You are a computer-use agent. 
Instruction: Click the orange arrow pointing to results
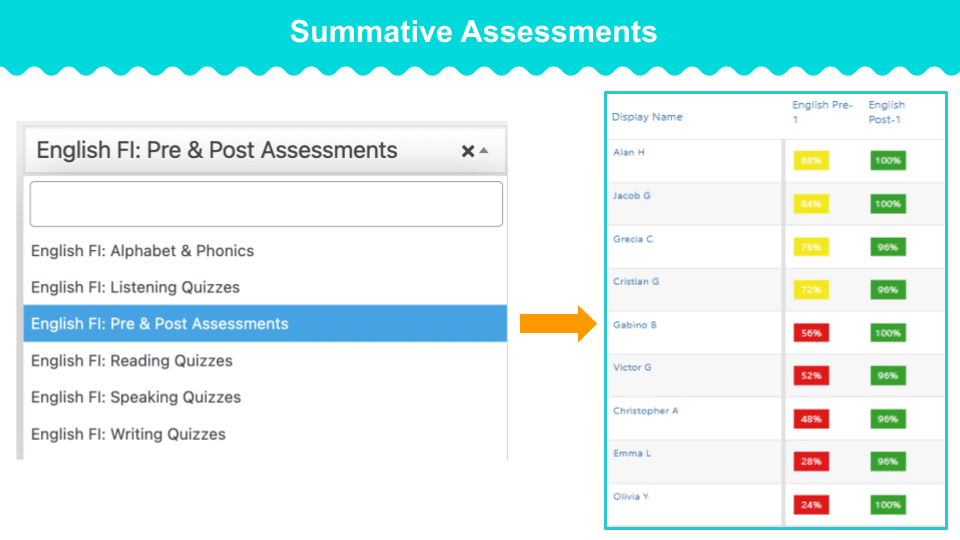(558, 324)
